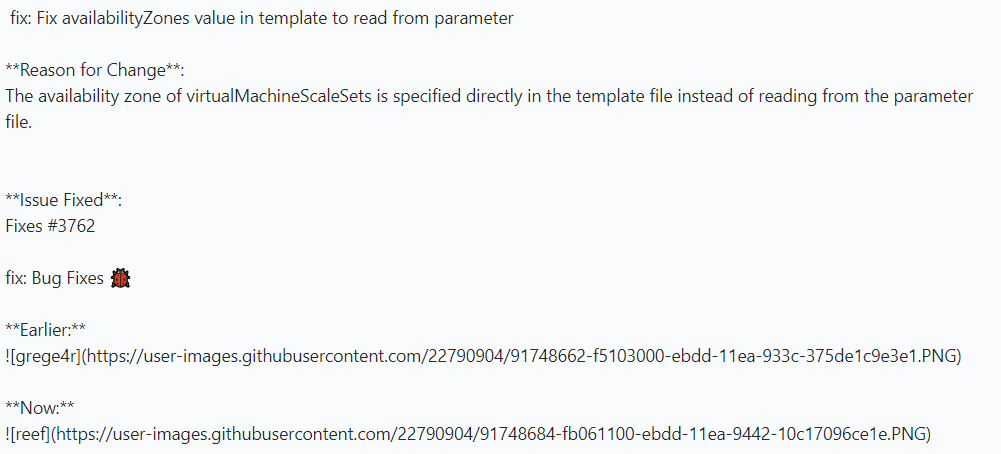Screen dimensions: 1001x454
Task: Click the grege4r image URL
Action: click(x=520, y=356)
